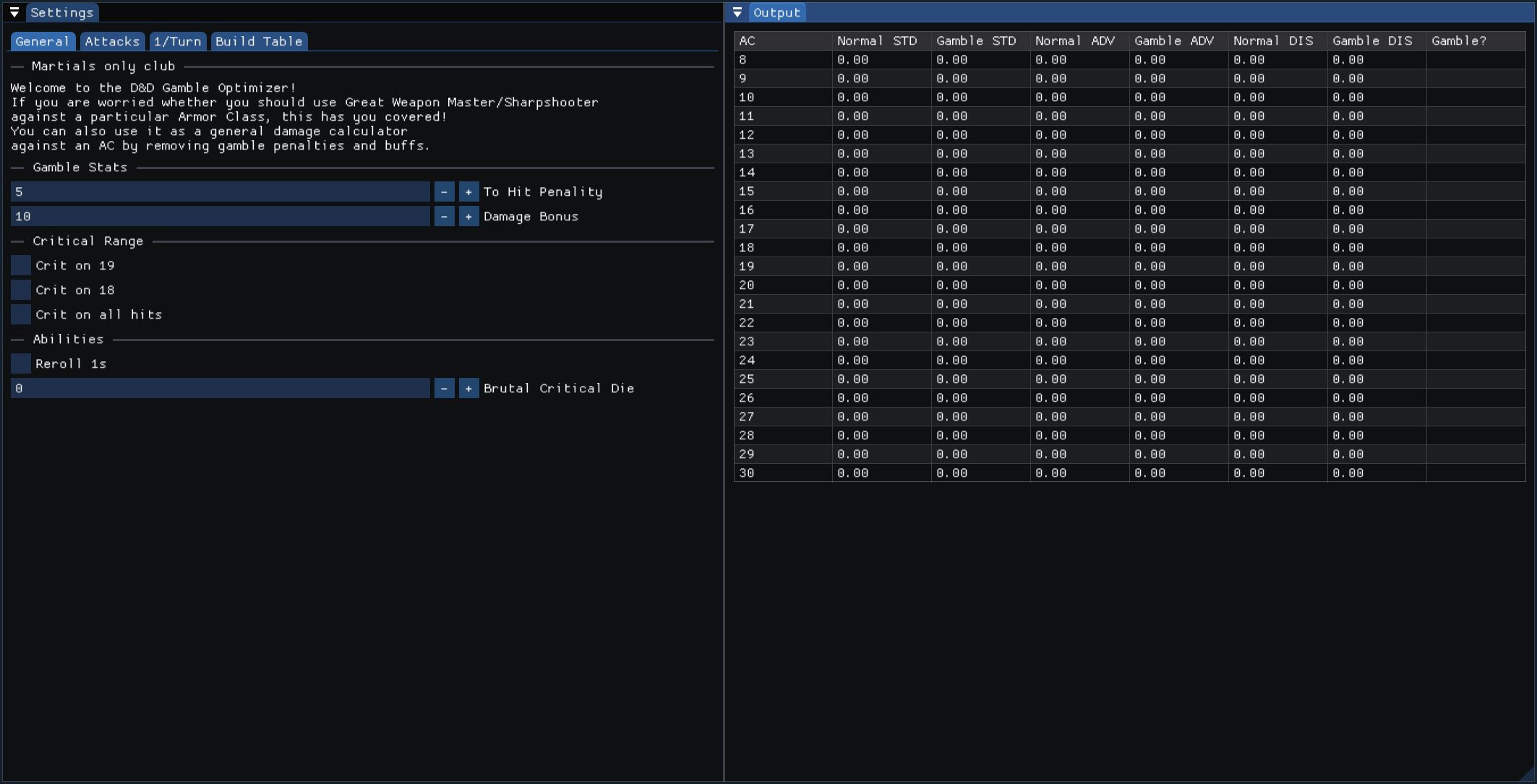Click the Damage Bonus input field
The image size is (1537, 784).
tap(221, 216)
